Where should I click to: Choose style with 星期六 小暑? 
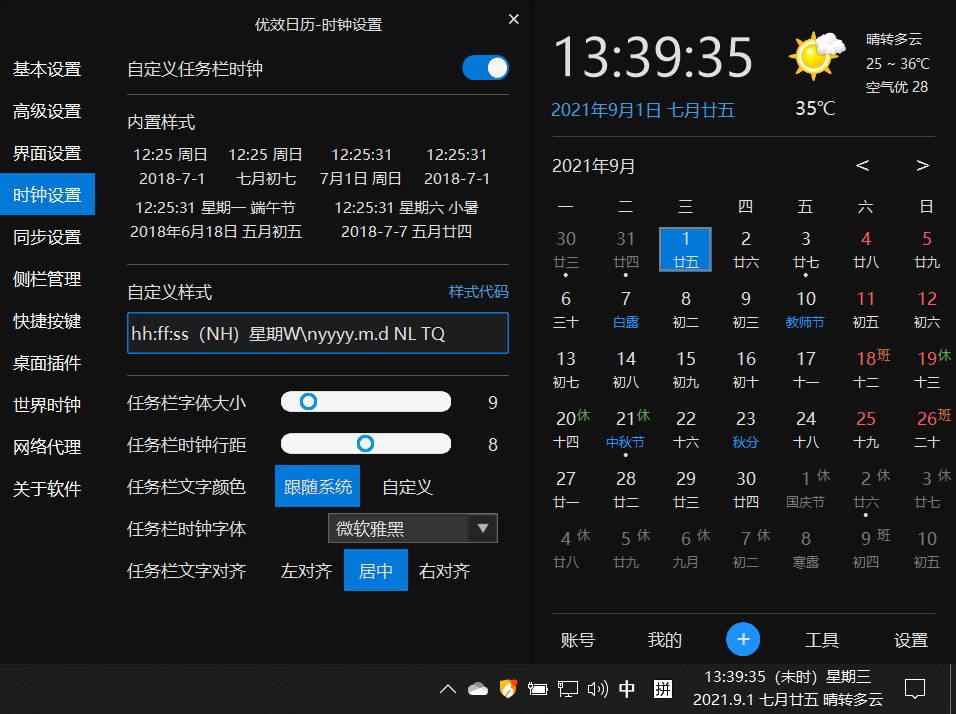coord(407,220)
